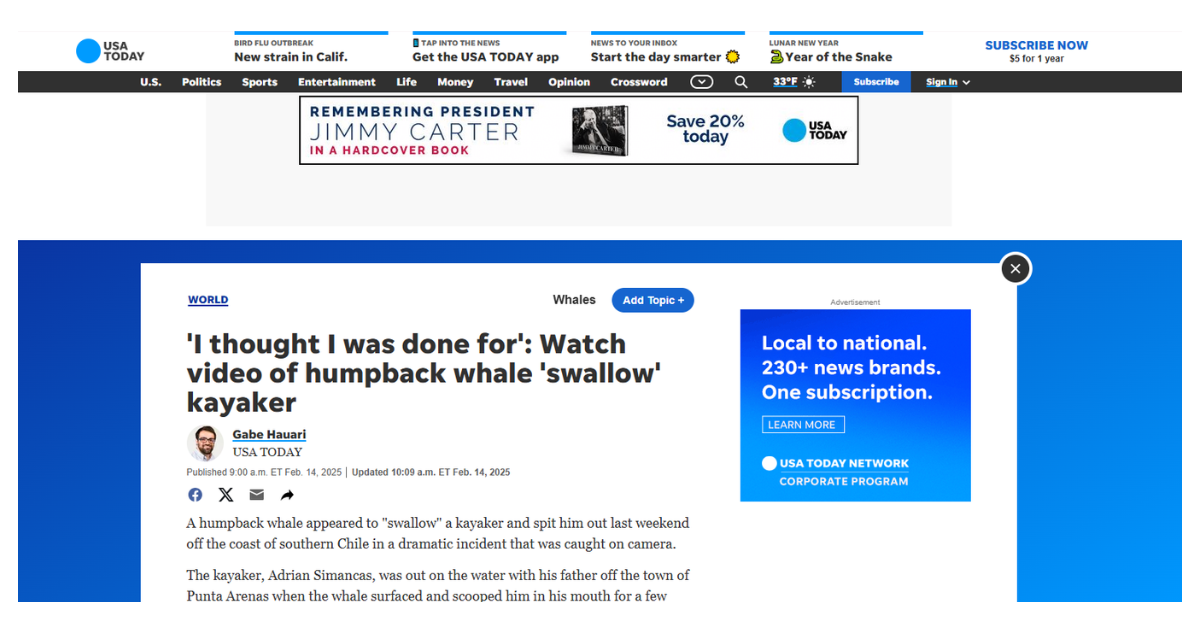Open Gabe Hauari author link
This screenshot has width=1200, height=633.
(269, 434)
